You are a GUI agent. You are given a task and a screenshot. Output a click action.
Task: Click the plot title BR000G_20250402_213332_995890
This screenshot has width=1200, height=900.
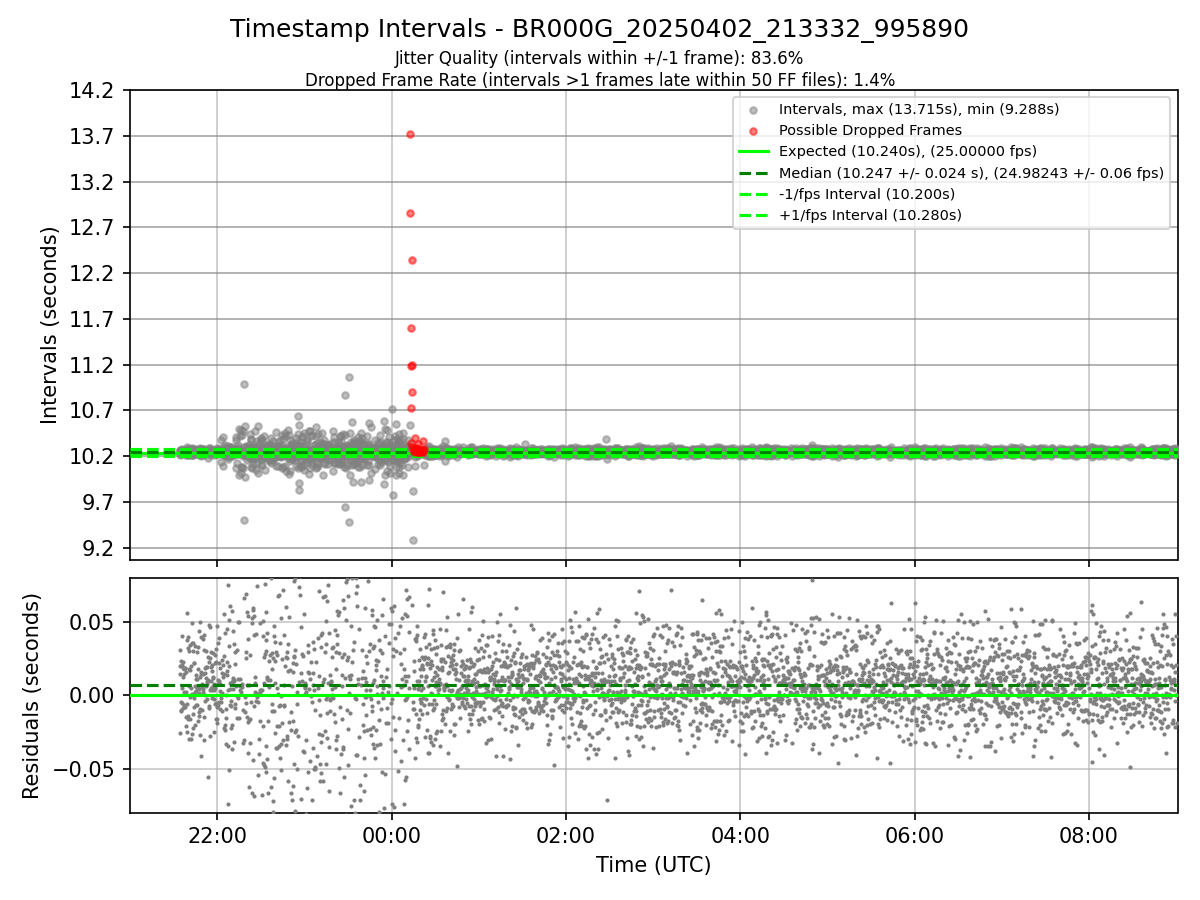pyautogui.click(x=599, y=29)
